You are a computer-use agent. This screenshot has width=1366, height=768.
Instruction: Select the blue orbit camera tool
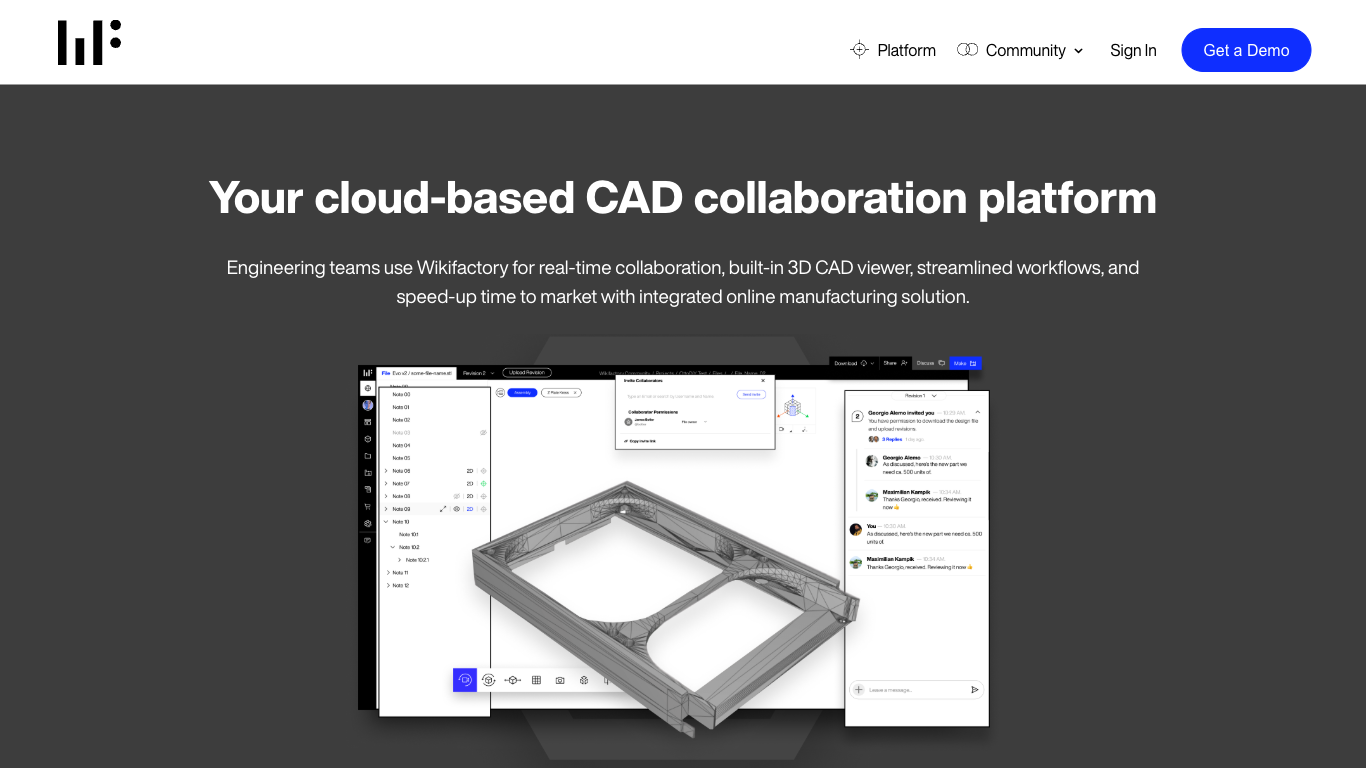click(x=465, y=680)
